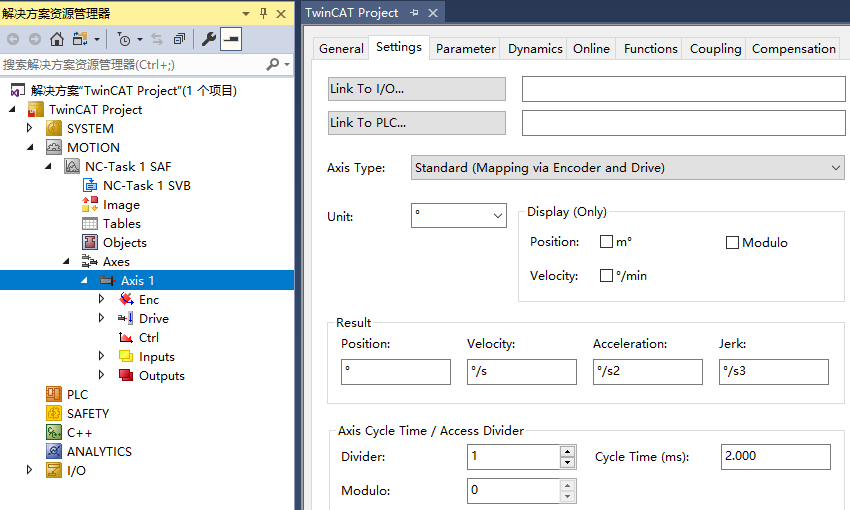Decrease the Divider value with down arrow
Image resolution: width=850 pixels, height=510 pixels.
point(568,462)
